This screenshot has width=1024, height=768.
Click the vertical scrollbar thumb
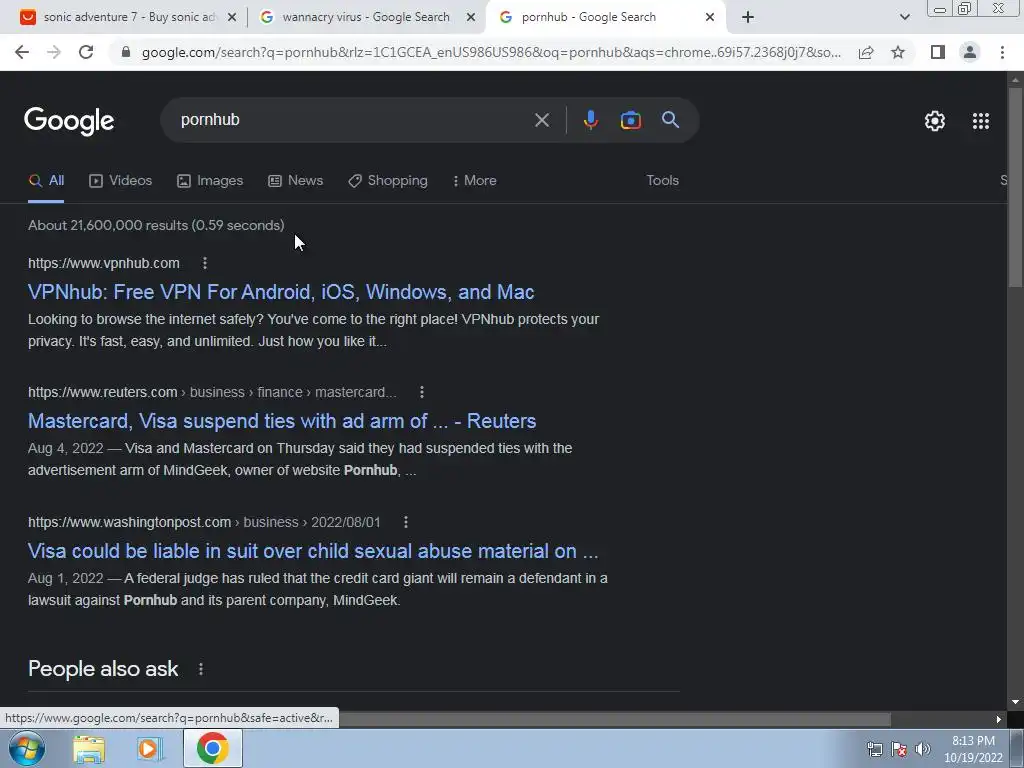pos(1015,186)
